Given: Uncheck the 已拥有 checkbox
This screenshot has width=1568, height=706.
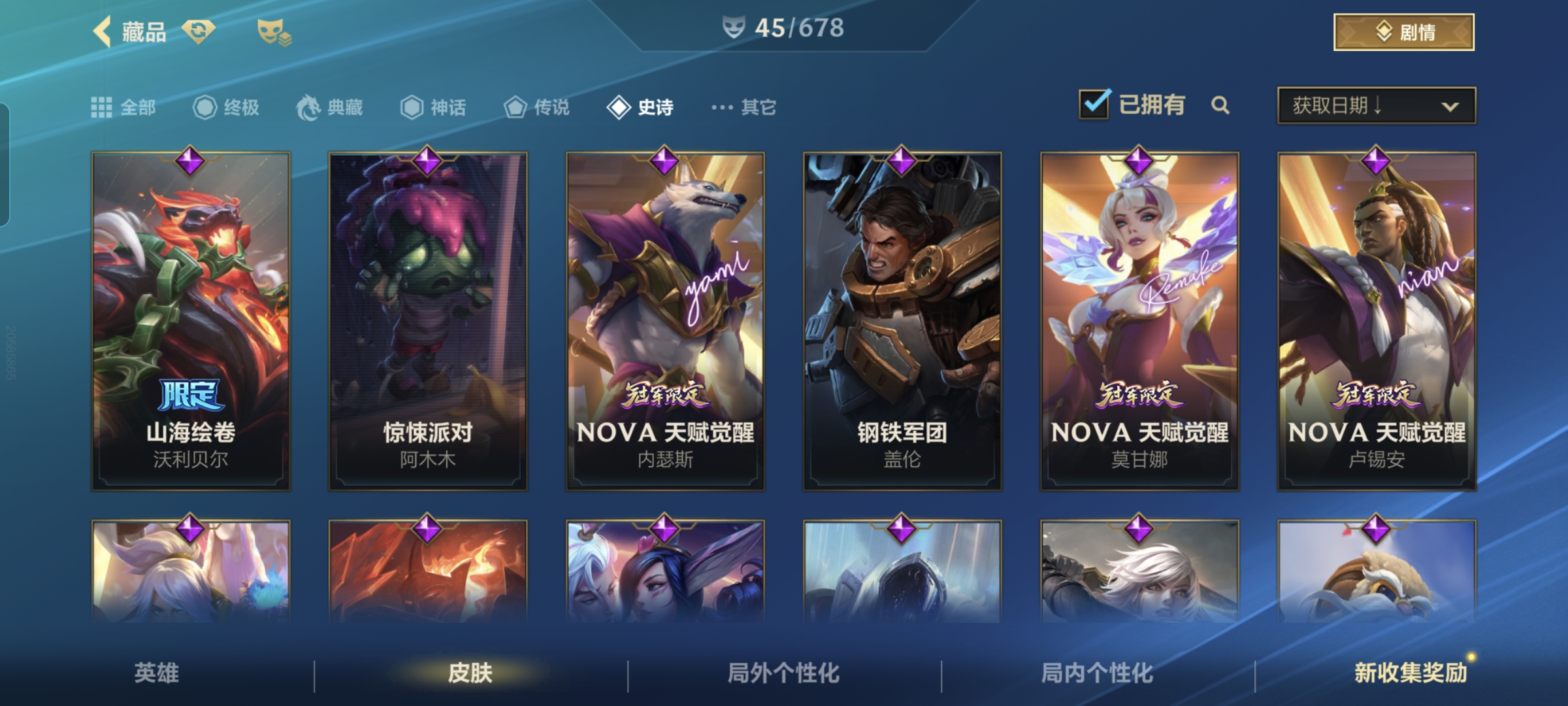Looking at the screenshot, I should (x=1095, y=105).
